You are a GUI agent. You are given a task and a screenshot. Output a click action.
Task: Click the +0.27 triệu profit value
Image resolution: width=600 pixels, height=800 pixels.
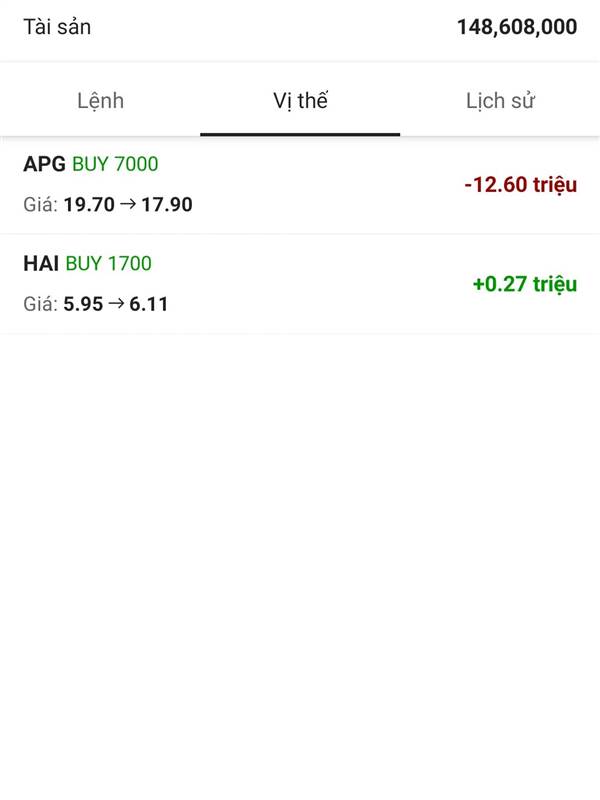[x=525, y=284]
